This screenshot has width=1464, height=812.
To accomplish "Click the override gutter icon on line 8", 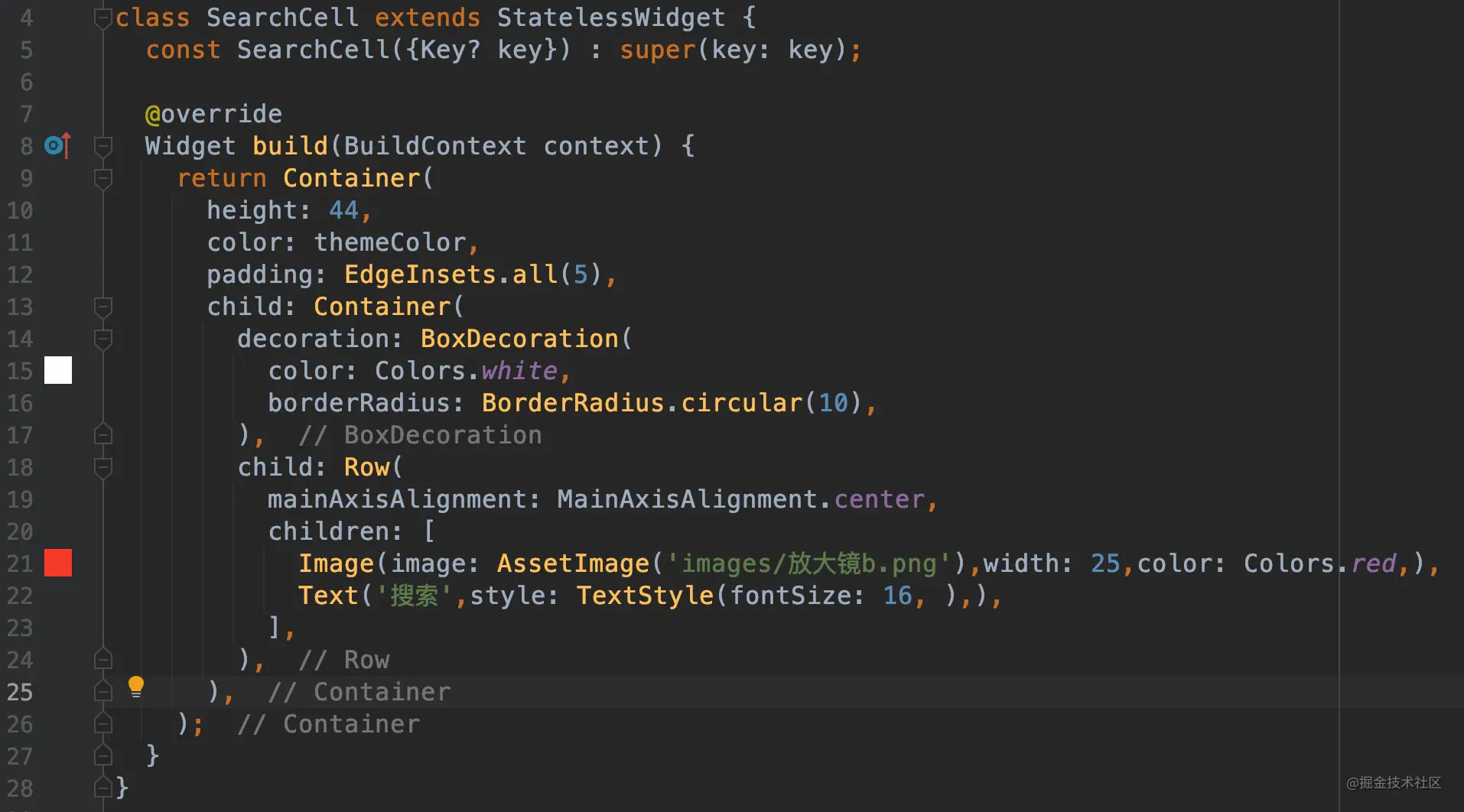I will click(57, 145).
